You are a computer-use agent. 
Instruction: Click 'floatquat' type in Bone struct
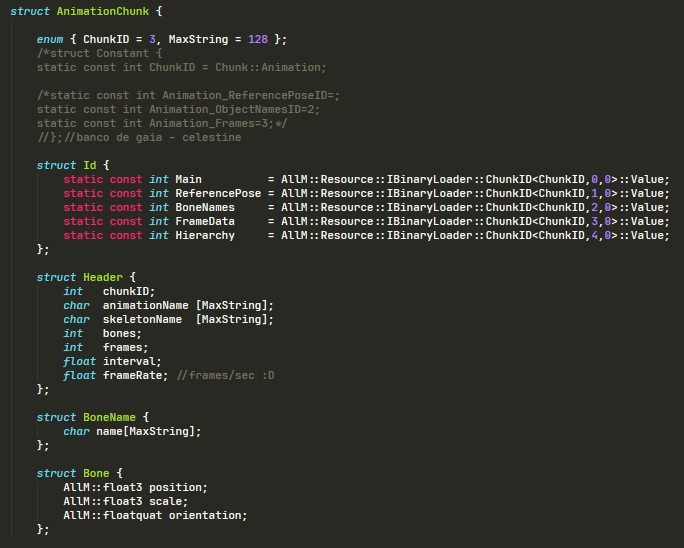click(x=133, y=514)
